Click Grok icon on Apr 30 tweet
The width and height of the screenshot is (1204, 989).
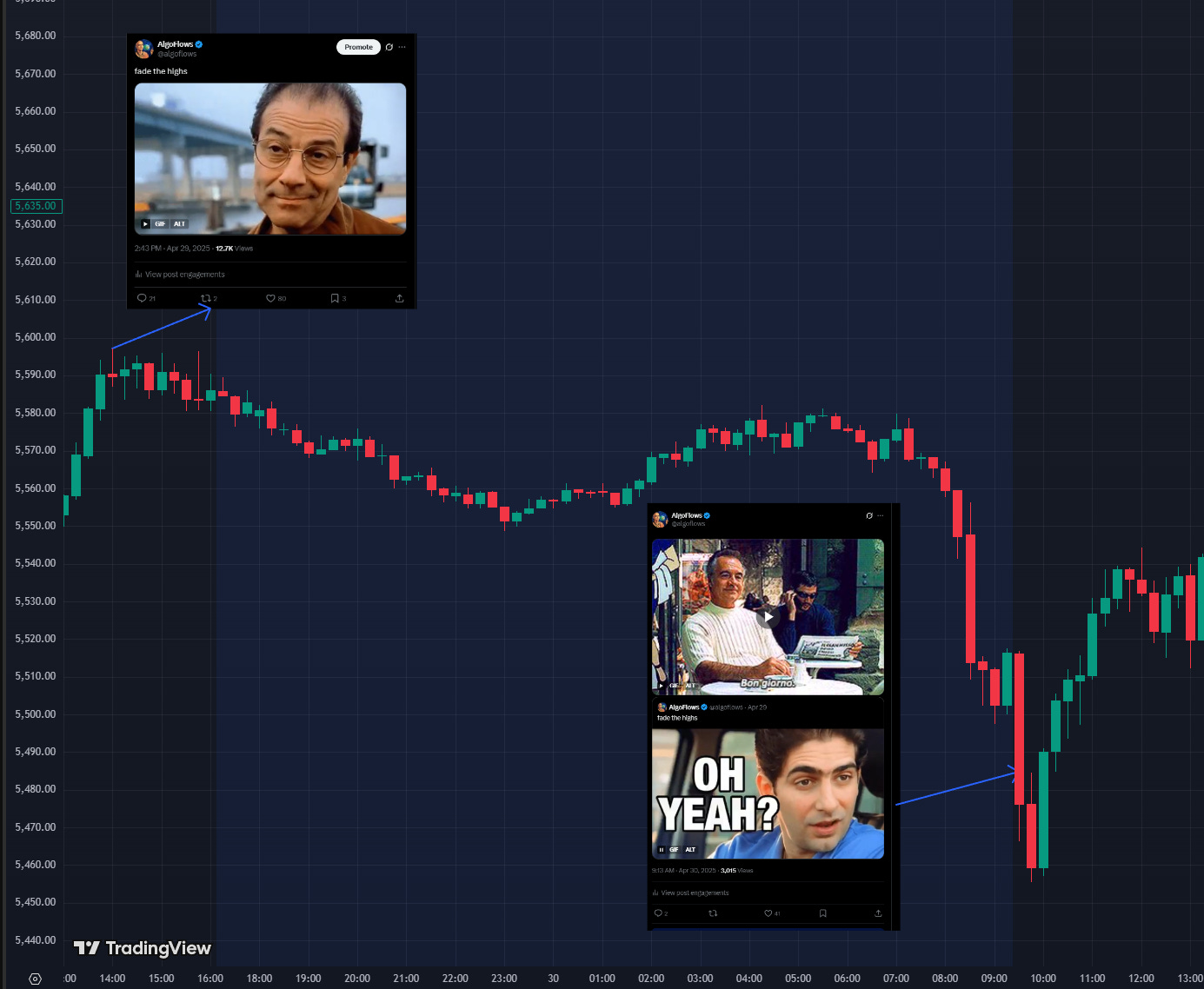869,515
